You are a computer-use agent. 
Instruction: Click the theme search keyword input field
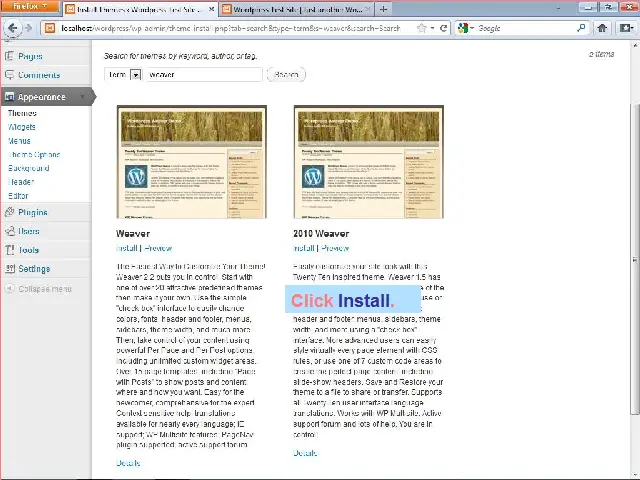tap(204, 75)
